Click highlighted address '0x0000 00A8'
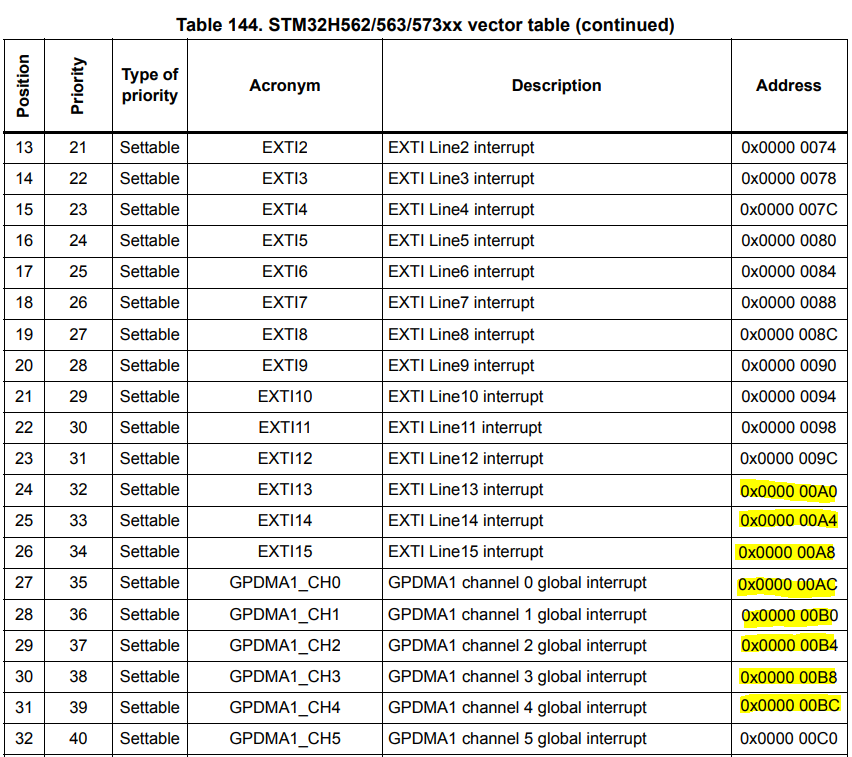 pyautogui.click(x=786, y=553)
